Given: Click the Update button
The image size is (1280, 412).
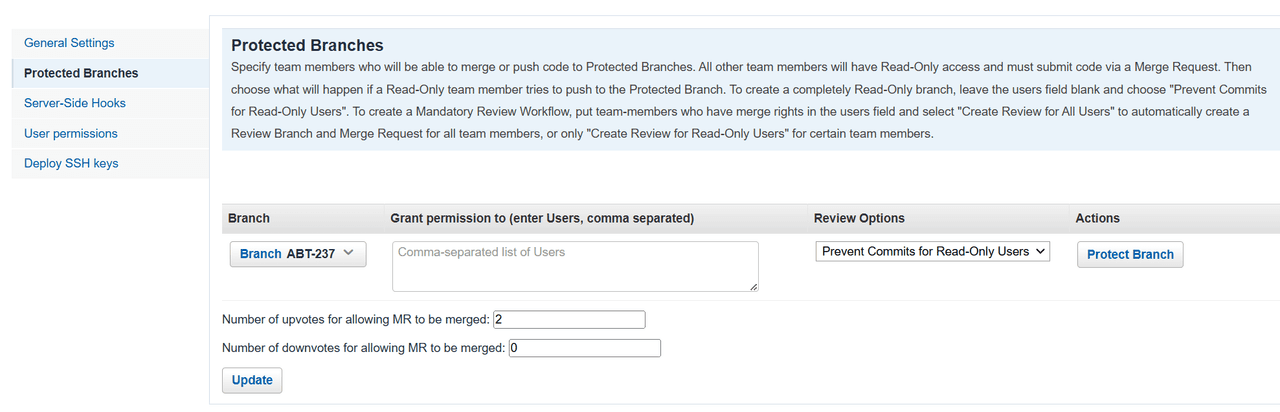Looking at the screenshot, I should point(252,380).
